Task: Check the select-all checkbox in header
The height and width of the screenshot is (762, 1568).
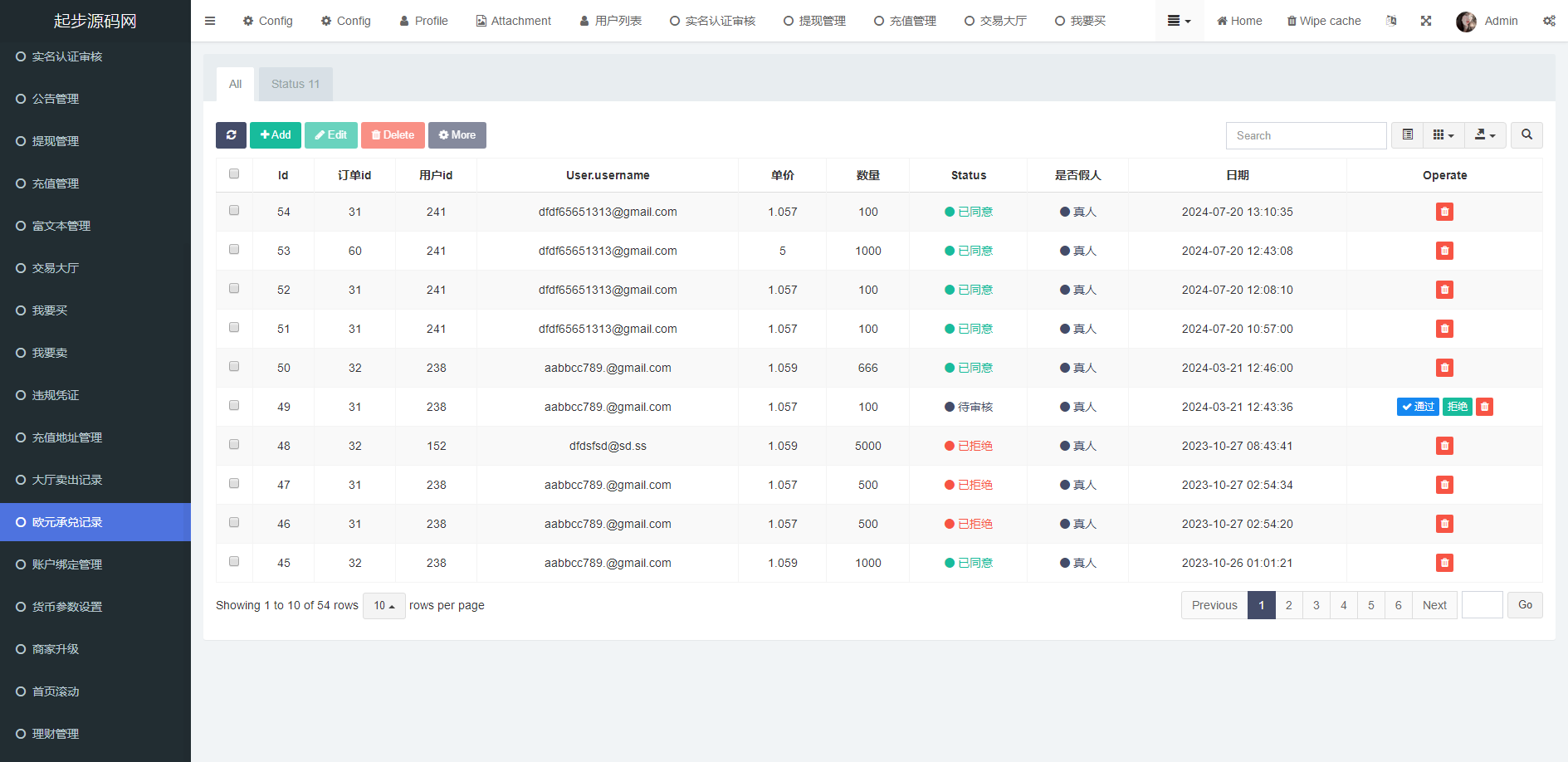Action: tap(234, 174)
